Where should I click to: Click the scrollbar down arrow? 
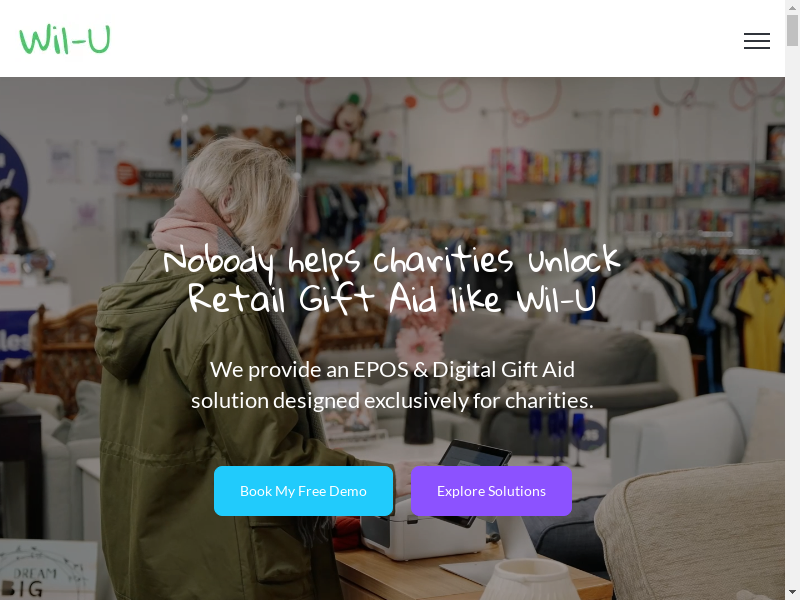[792, 594]
